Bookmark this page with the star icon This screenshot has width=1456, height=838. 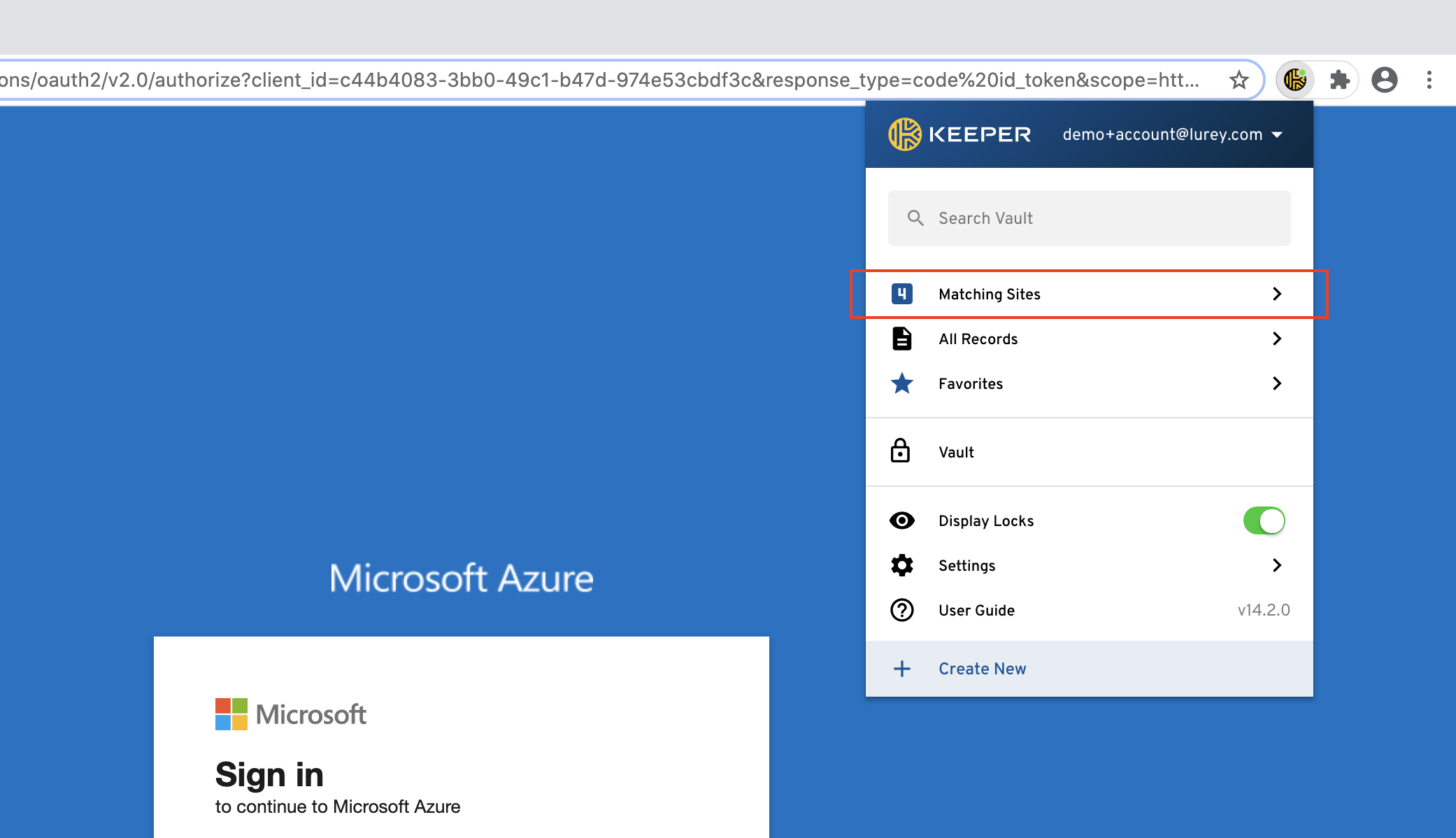pyautogui.click(x=1239, y=80)
